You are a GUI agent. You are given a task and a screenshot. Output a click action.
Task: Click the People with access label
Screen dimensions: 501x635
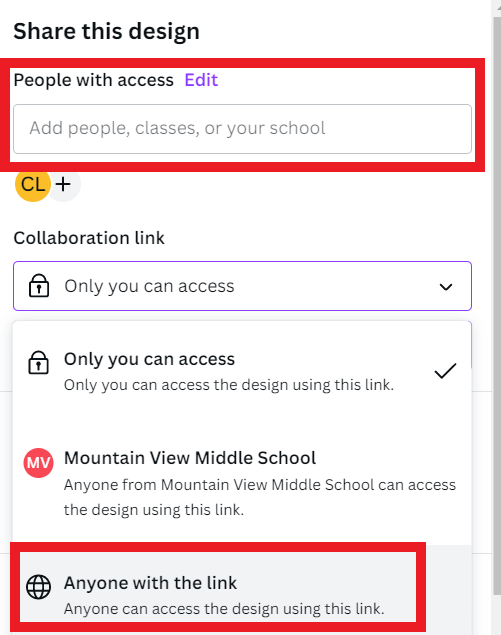coord(94,80)
